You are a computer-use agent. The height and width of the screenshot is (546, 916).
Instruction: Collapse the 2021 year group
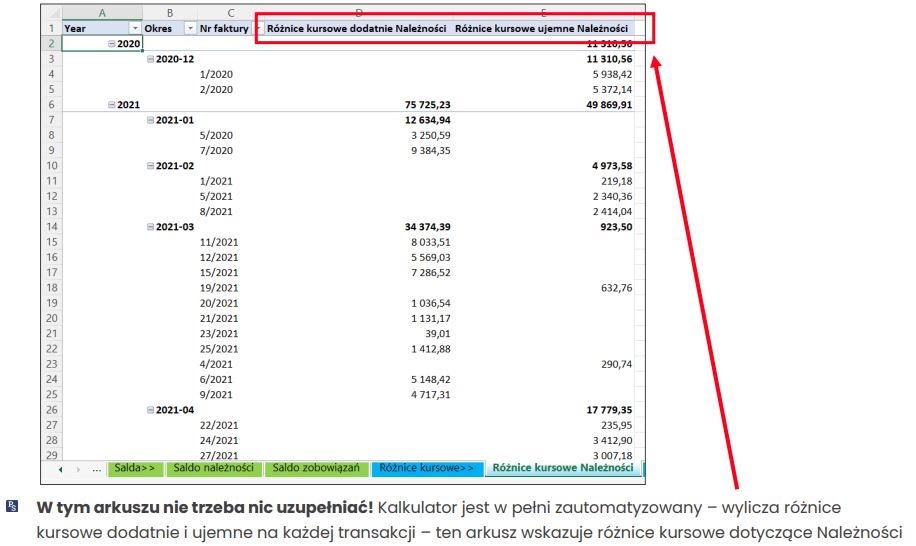pos(112,104)
